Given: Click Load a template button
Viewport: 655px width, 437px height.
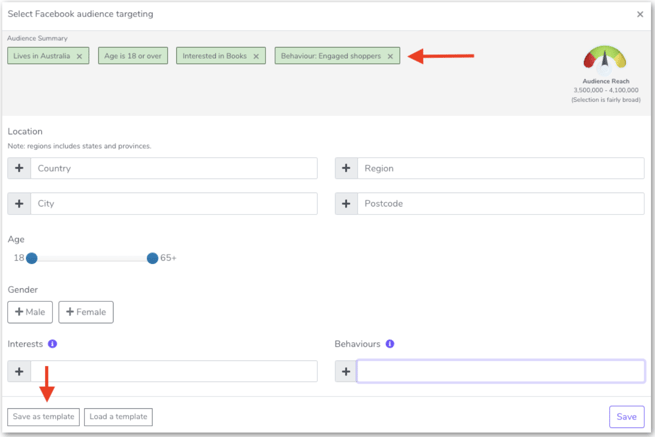Looking at the screenshot, I should click(118, 417).
